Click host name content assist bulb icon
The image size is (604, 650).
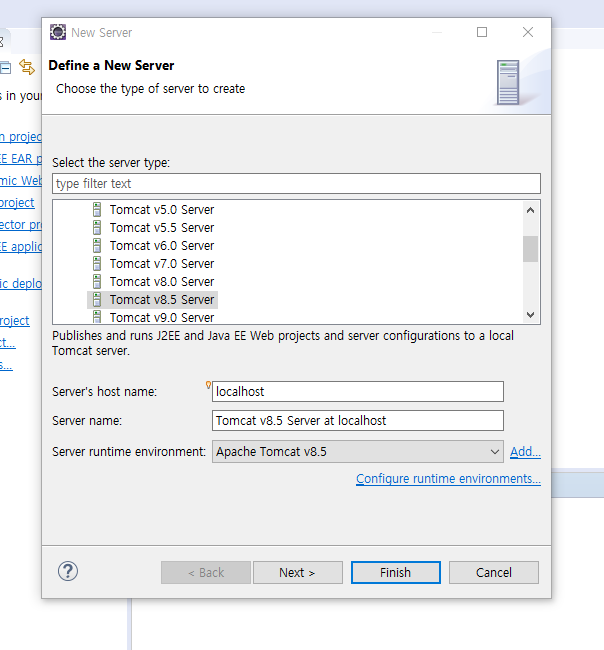coord(208,385)
